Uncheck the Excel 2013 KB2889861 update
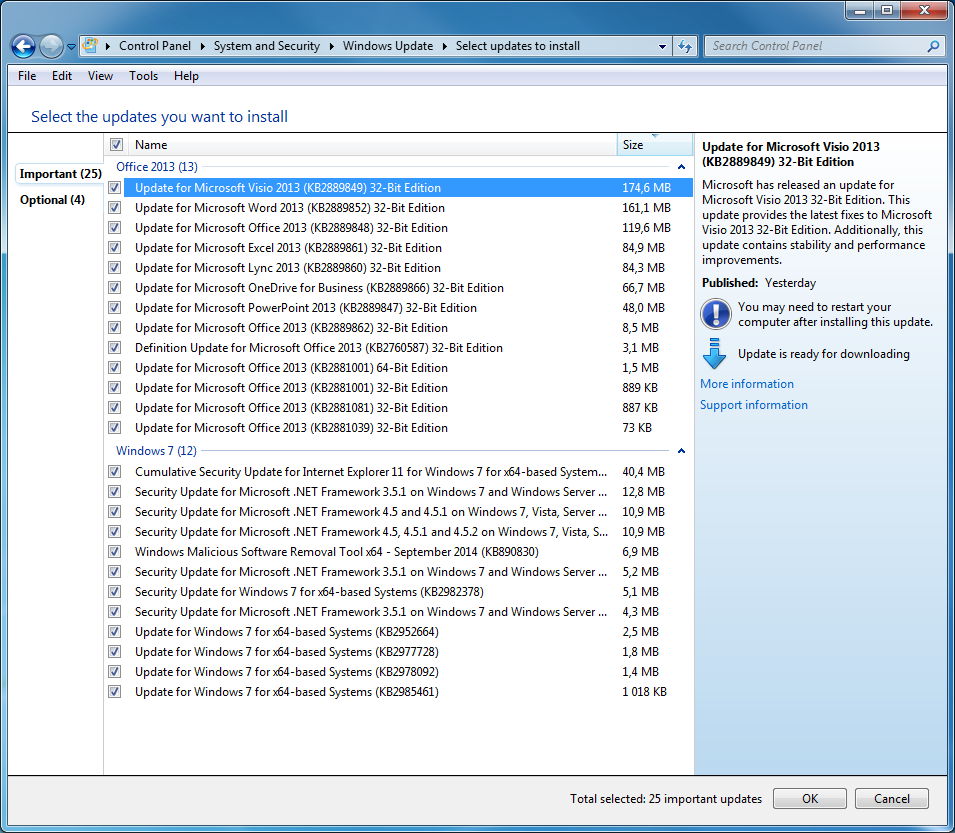This screenshot has width=955, height=833. click(115, 248)
